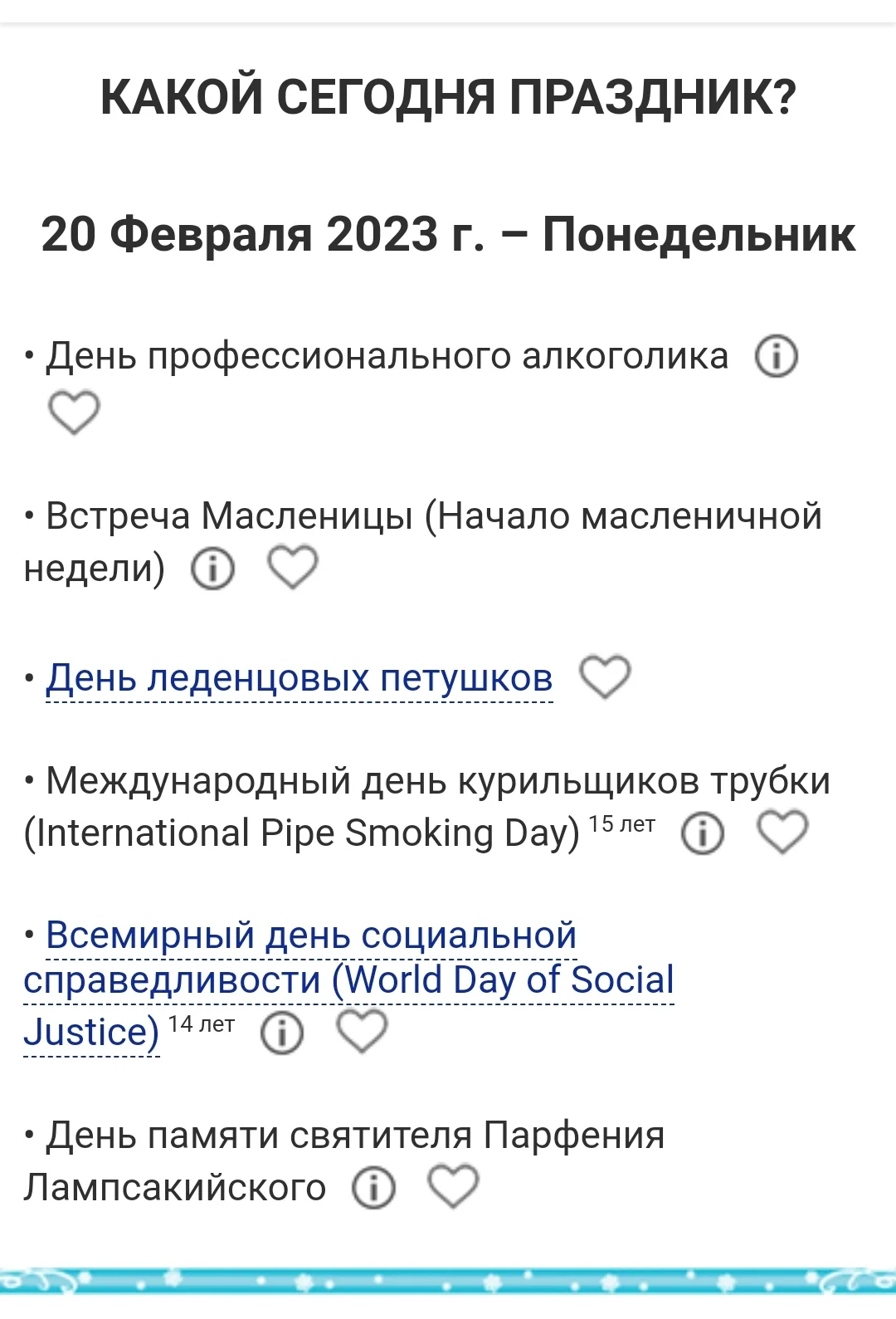Open info for Парфения Лампсакийского memorial day

374,1189
